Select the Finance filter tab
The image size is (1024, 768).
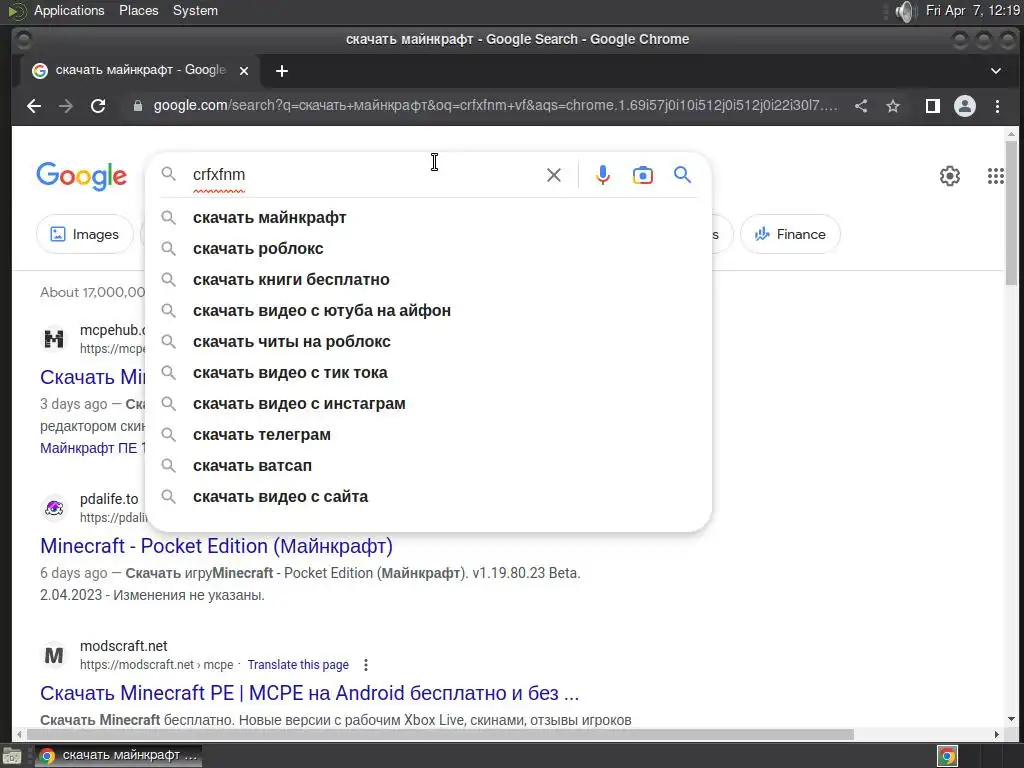click(790, 234)
